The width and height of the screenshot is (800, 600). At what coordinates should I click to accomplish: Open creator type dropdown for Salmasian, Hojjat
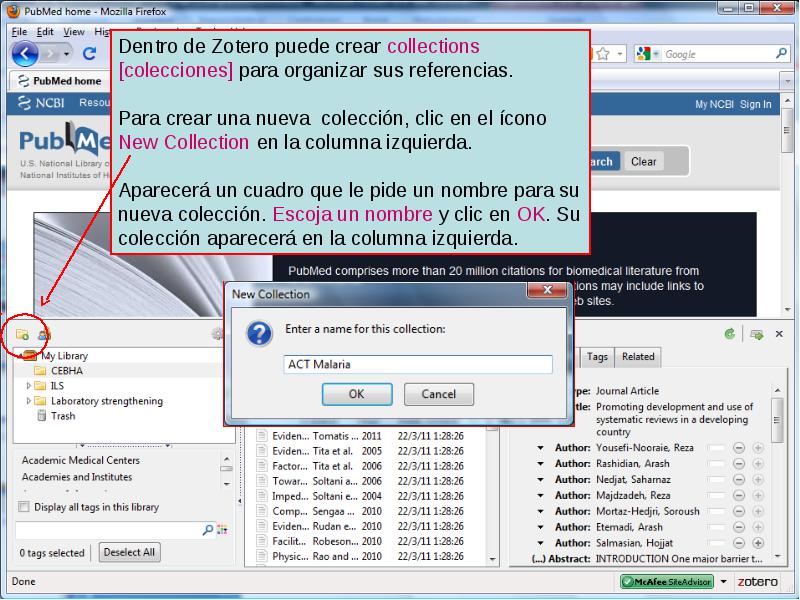540,543
